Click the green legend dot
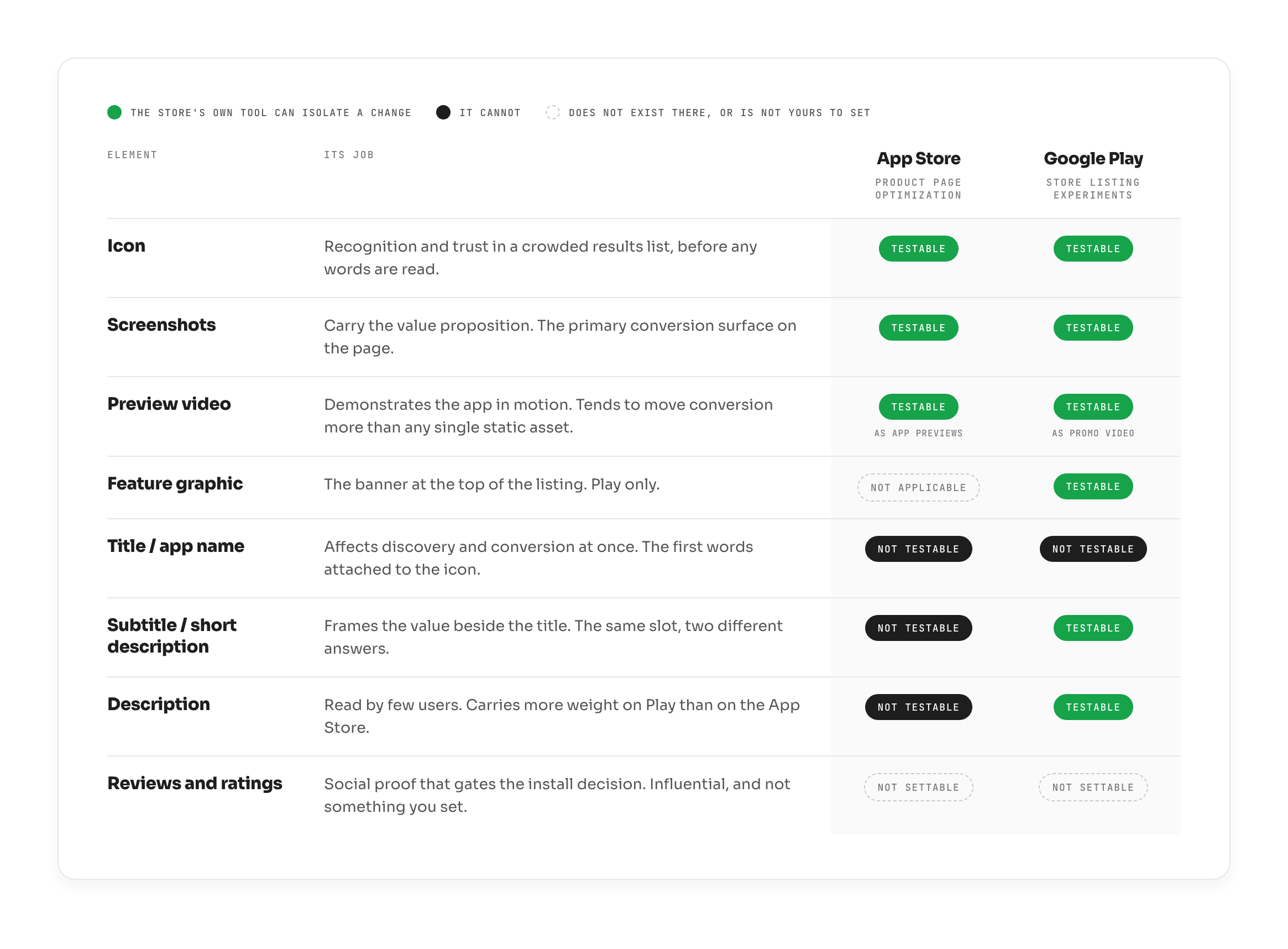 pyautogui.click(x=114, y=113)
